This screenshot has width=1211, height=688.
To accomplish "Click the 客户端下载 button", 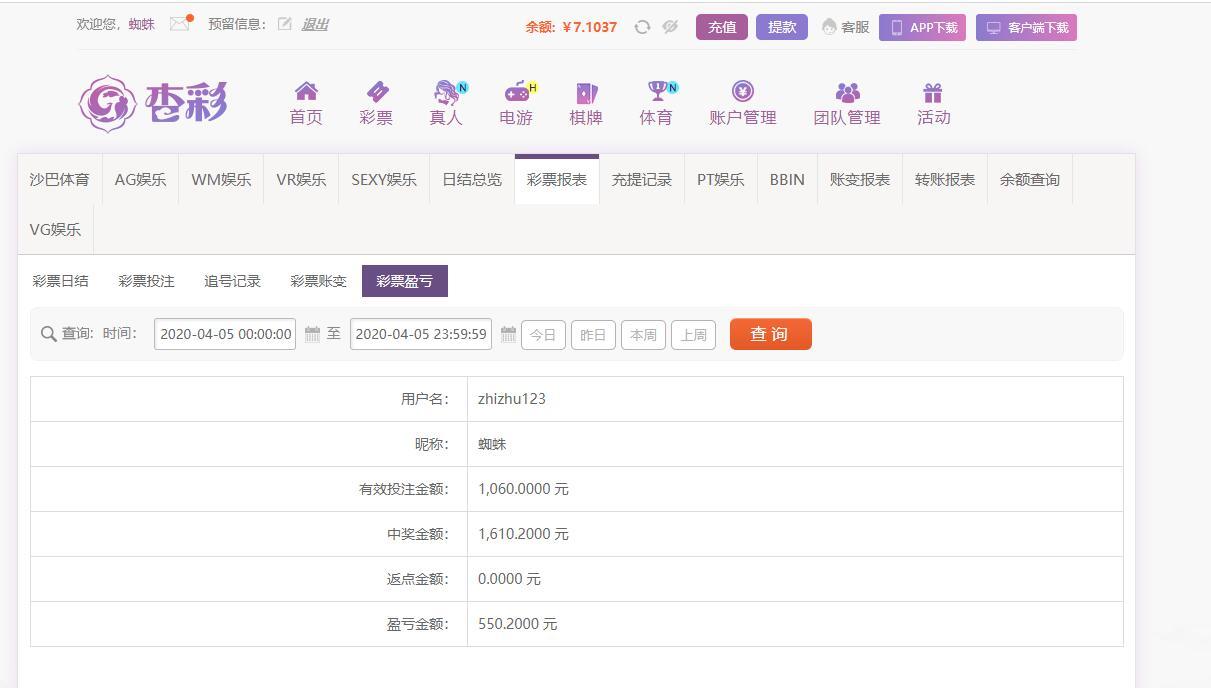I will tap(1026, 28).
